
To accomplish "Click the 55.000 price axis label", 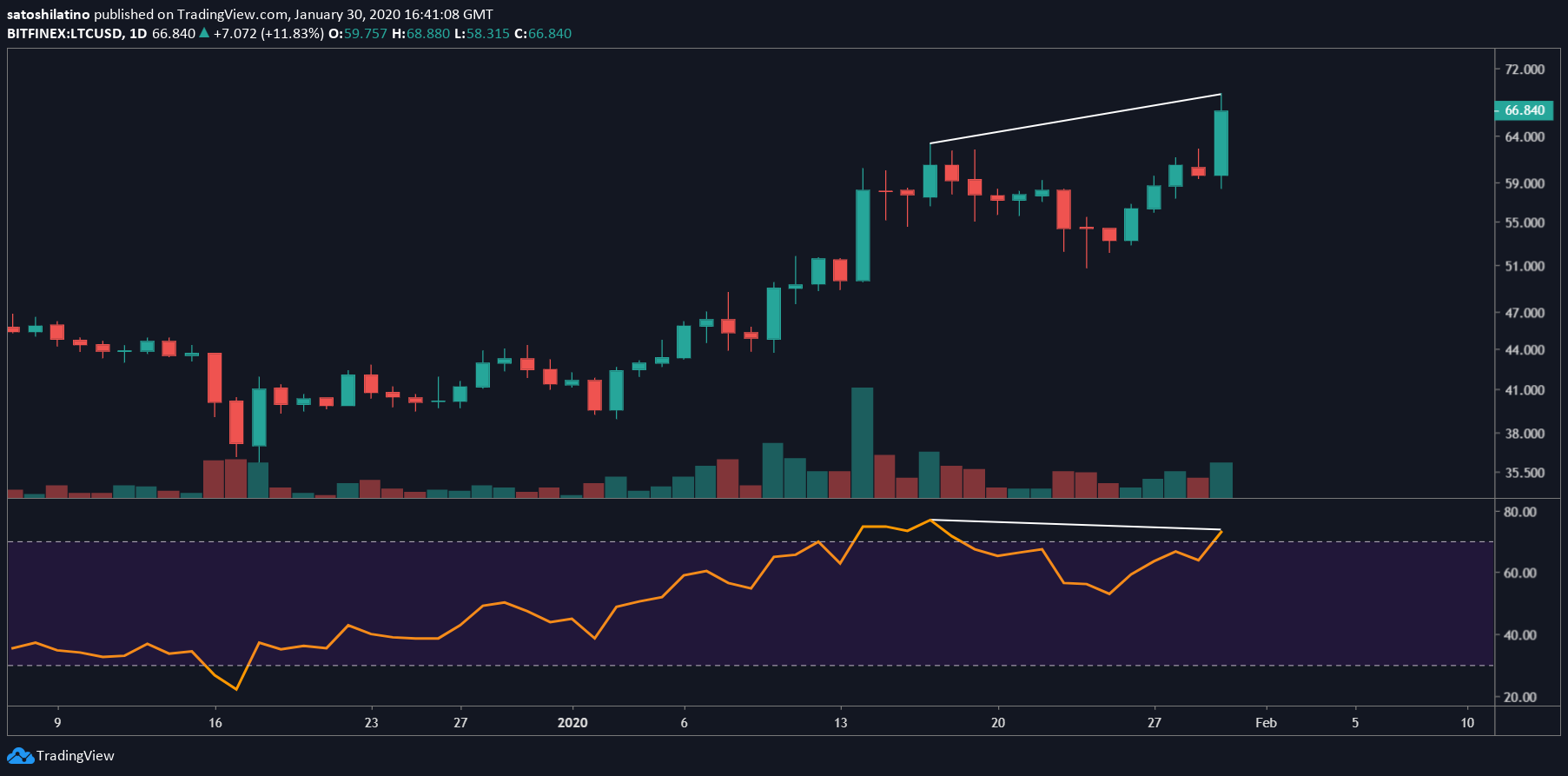I will pos(1525,222).
